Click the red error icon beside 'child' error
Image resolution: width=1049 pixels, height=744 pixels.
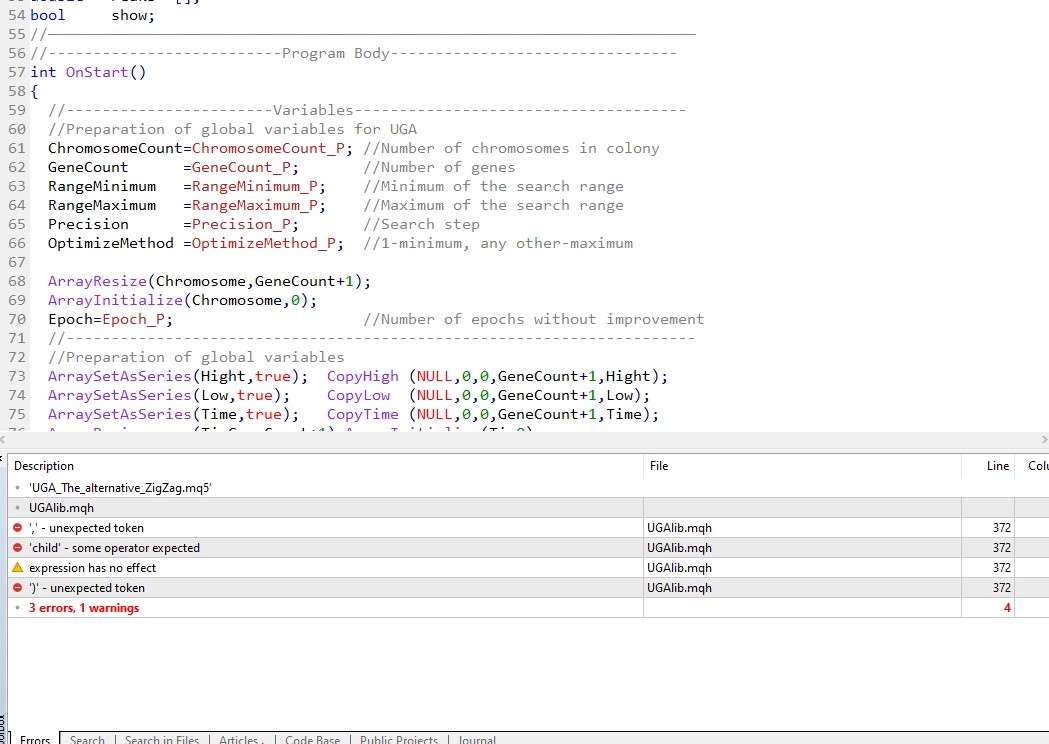coord(17,548)
